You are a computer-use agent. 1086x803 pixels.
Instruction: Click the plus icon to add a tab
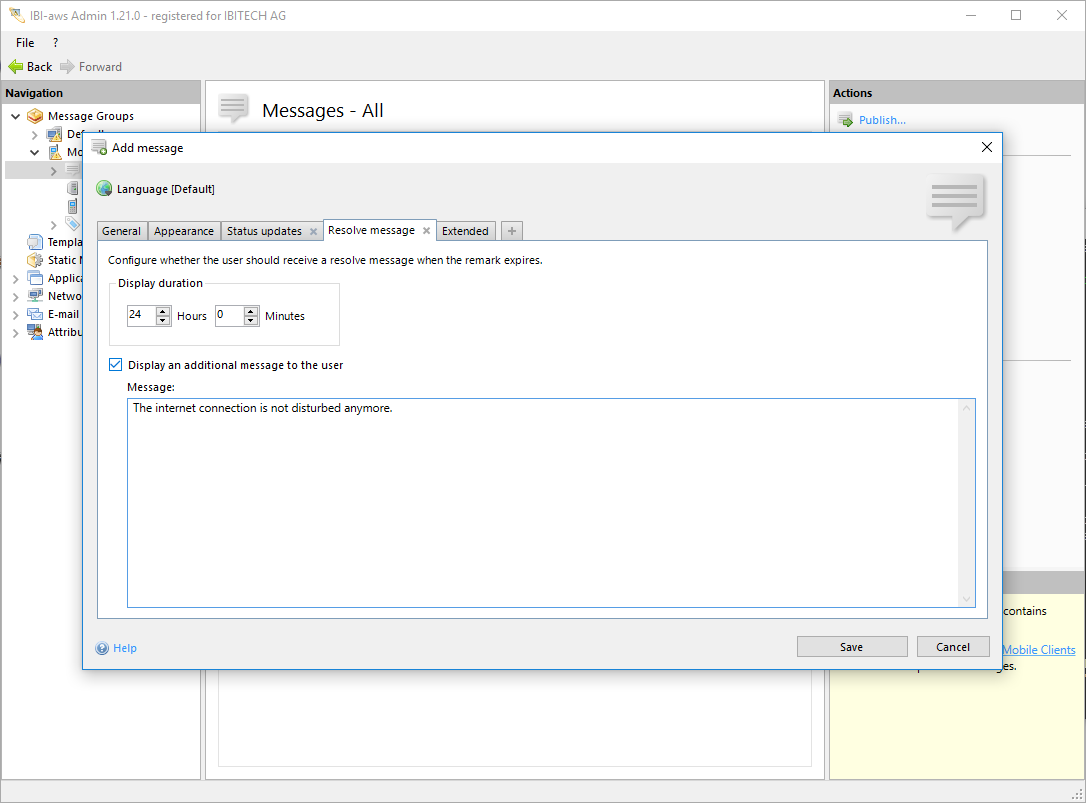point(512,231)
